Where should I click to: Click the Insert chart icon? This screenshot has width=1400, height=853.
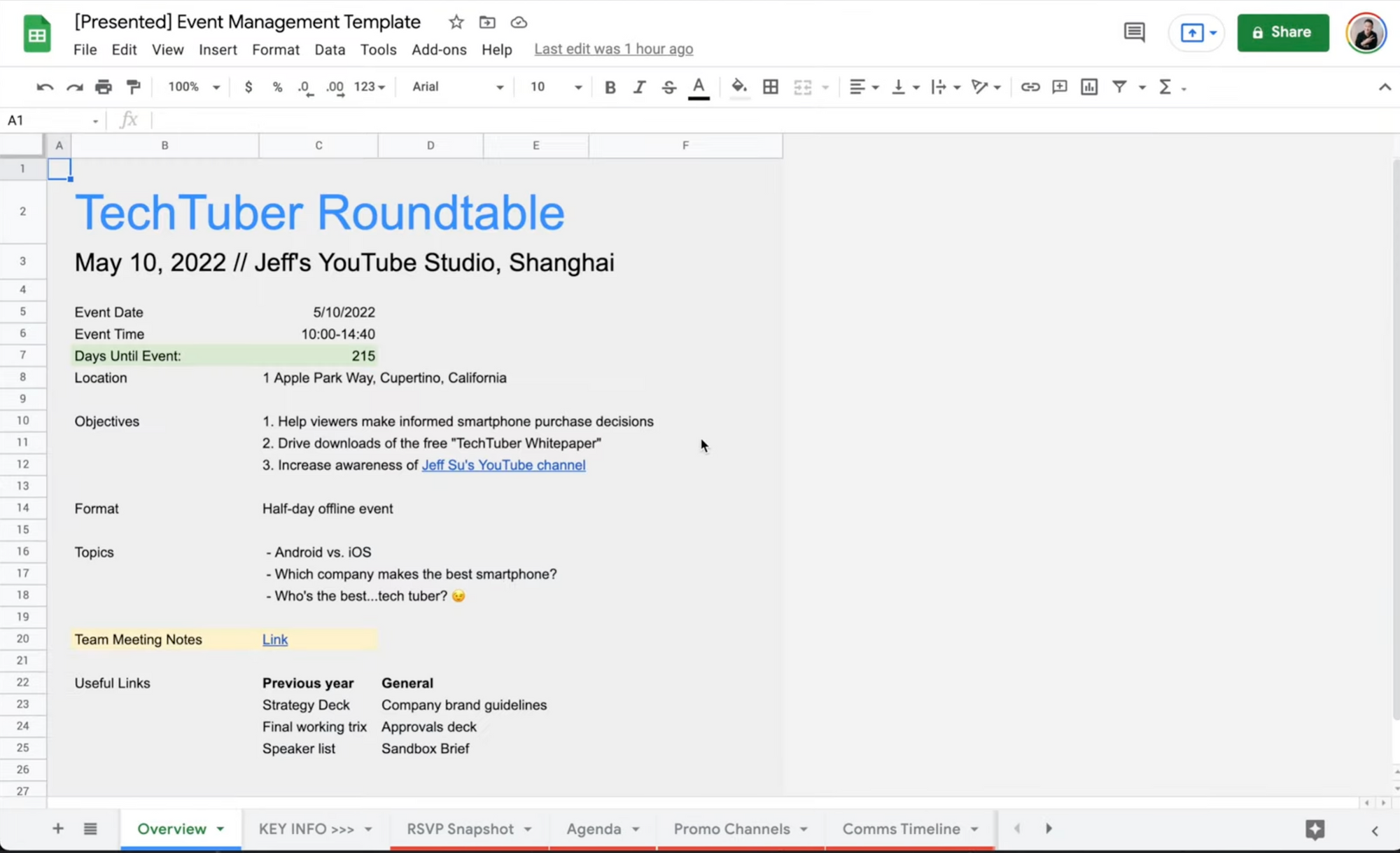click(x=1089, y=87)
